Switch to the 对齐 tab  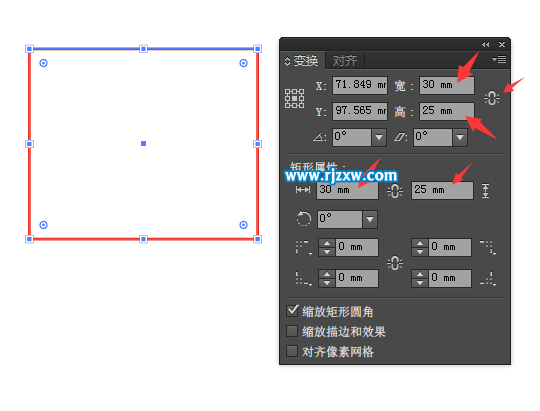345,61
